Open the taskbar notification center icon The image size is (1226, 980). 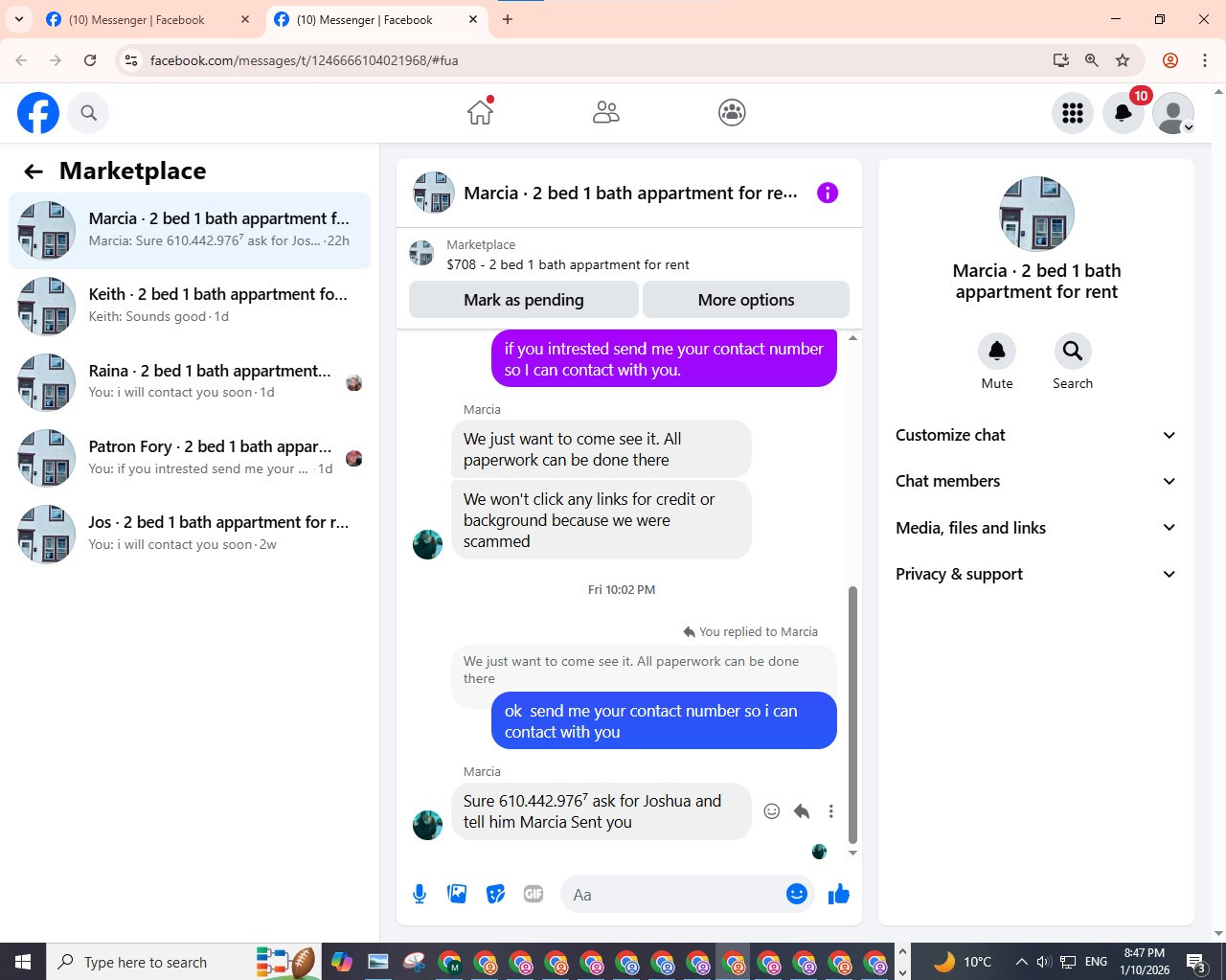[1196, 962]
